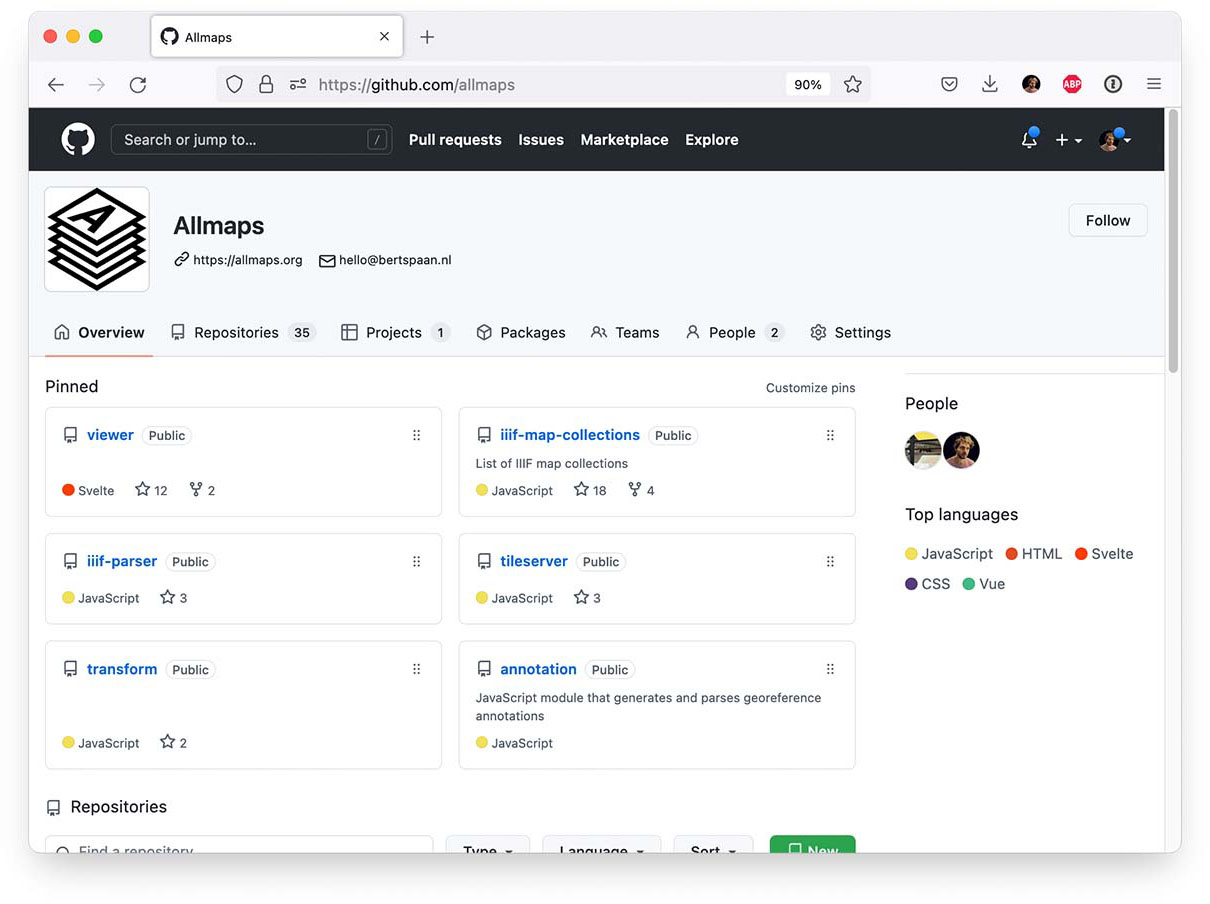Open the Sort dropdown
Viewport: 1210px width, 904px height.
[713, 844]
